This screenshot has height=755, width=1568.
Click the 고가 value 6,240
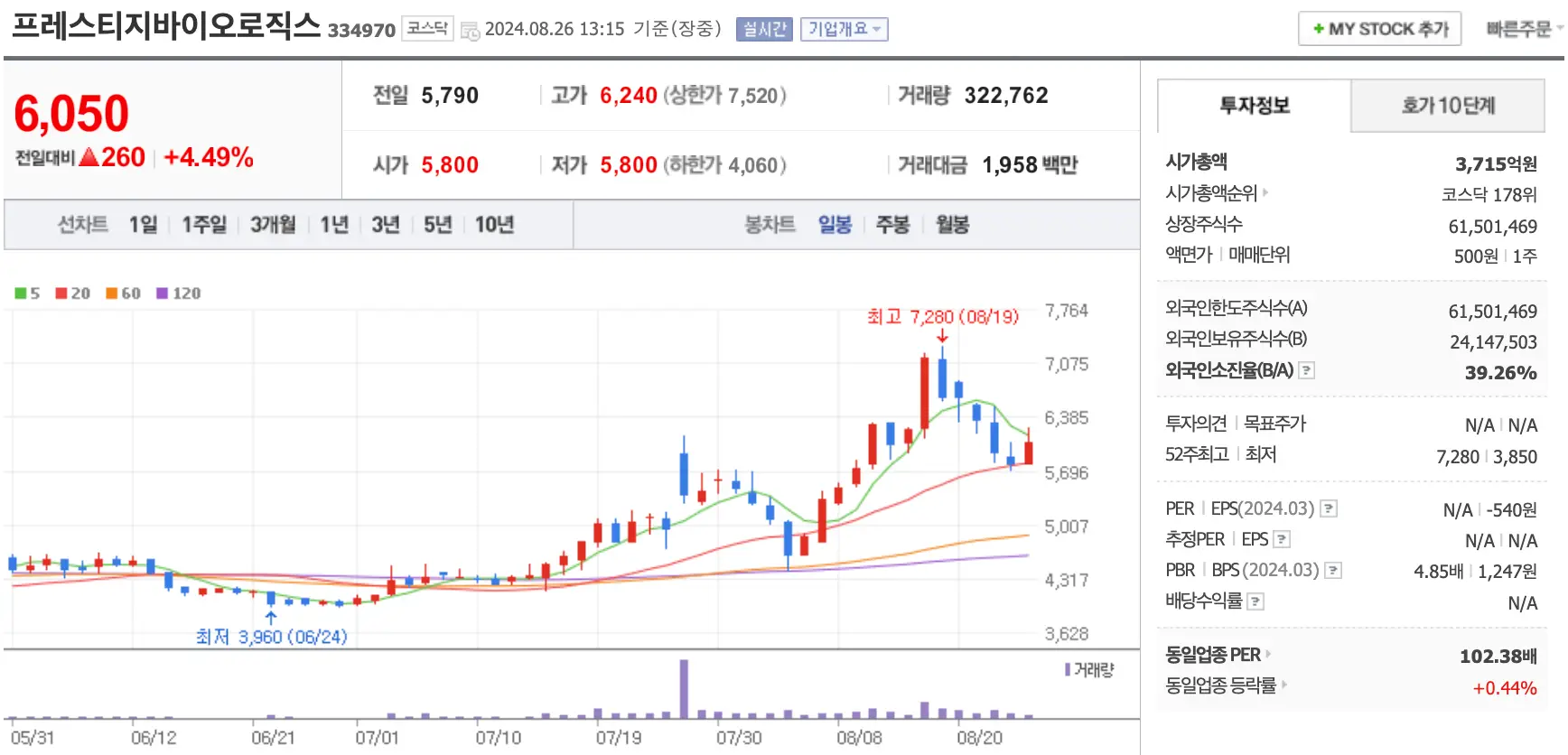click(x=629, y=95)
